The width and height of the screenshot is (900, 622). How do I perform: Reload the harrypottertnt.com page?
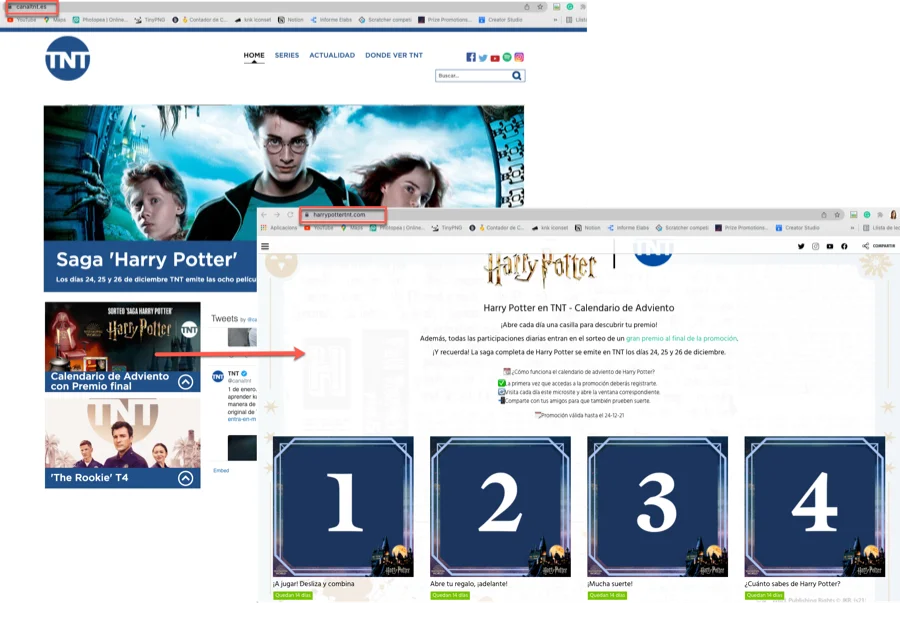pos(290,215)
